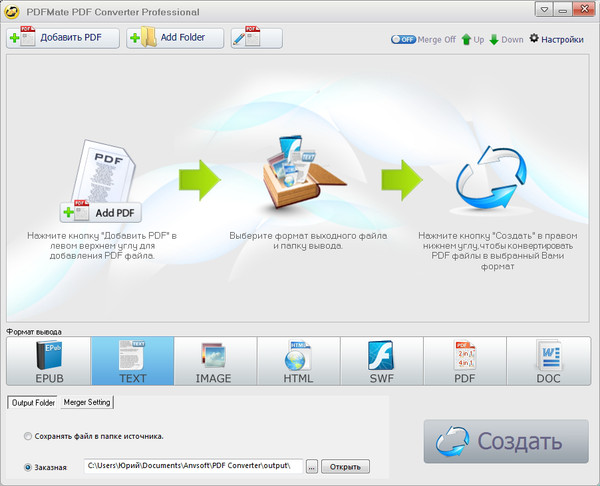Viewport: 600px width, 486px height.
Task: Click the Добавить PDF toolbar button
Action: (63, 38)
